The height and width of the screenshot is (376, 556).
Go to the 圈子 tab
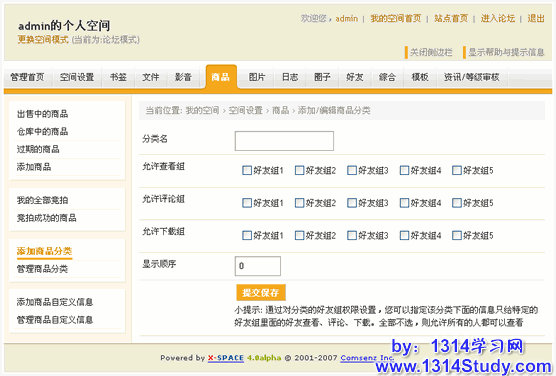[322, 77]
